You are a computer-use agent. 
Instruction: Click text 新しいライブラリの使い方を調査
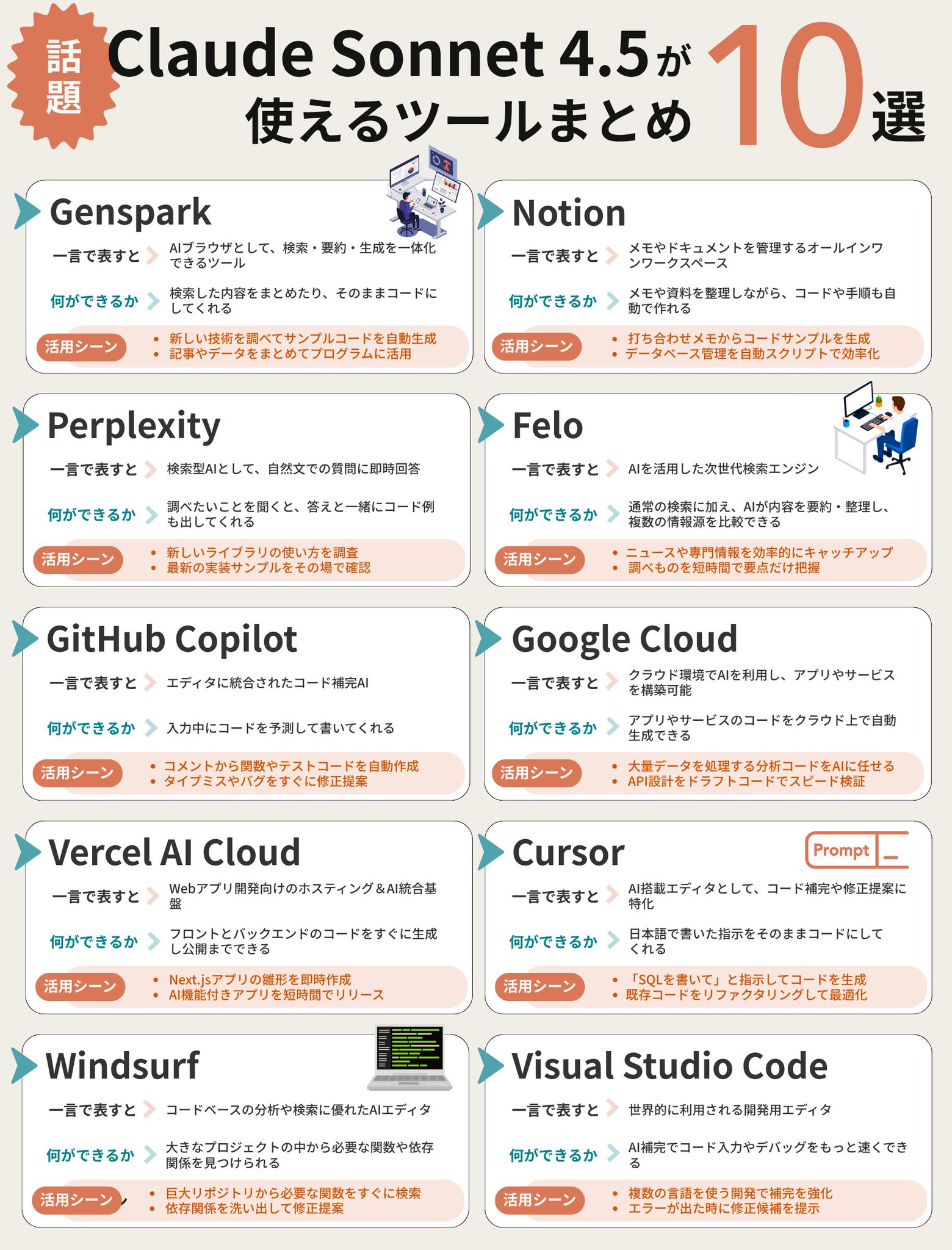tap(262, 552)
